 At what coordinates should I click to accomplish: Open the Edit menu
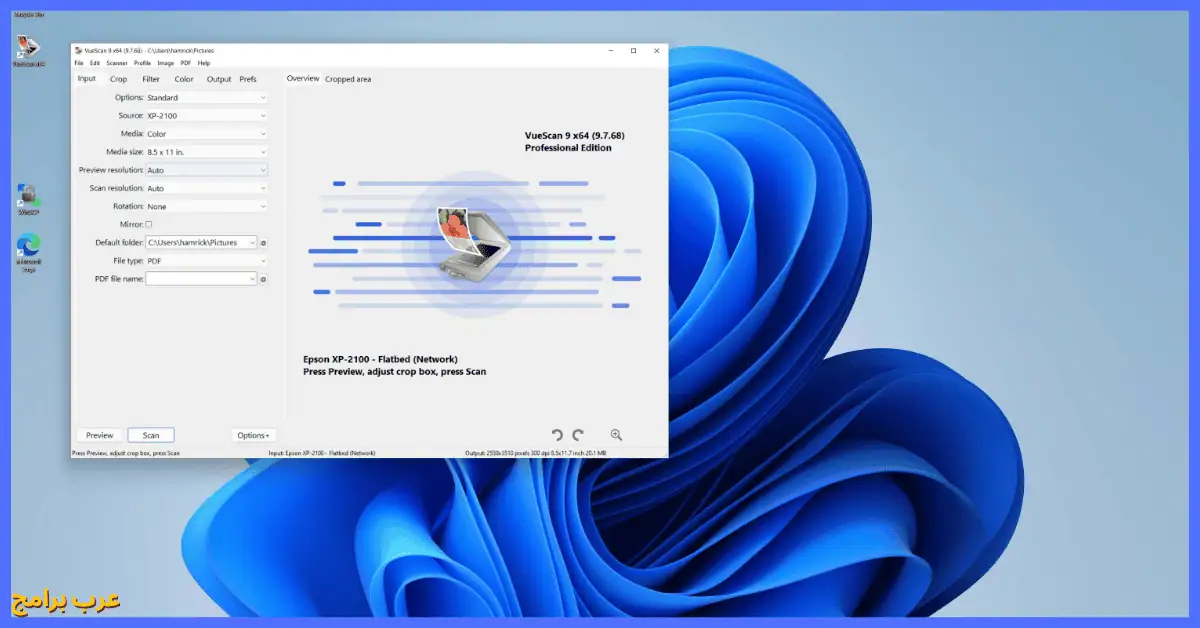point(95,63)
